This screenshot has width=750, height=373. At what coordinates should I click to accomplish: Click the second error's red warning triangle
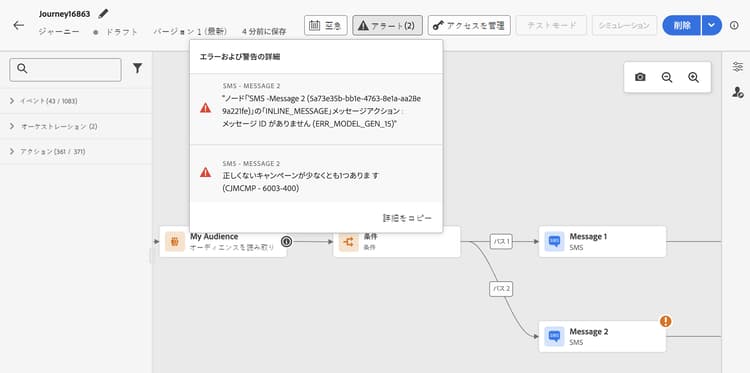[205, 172]
